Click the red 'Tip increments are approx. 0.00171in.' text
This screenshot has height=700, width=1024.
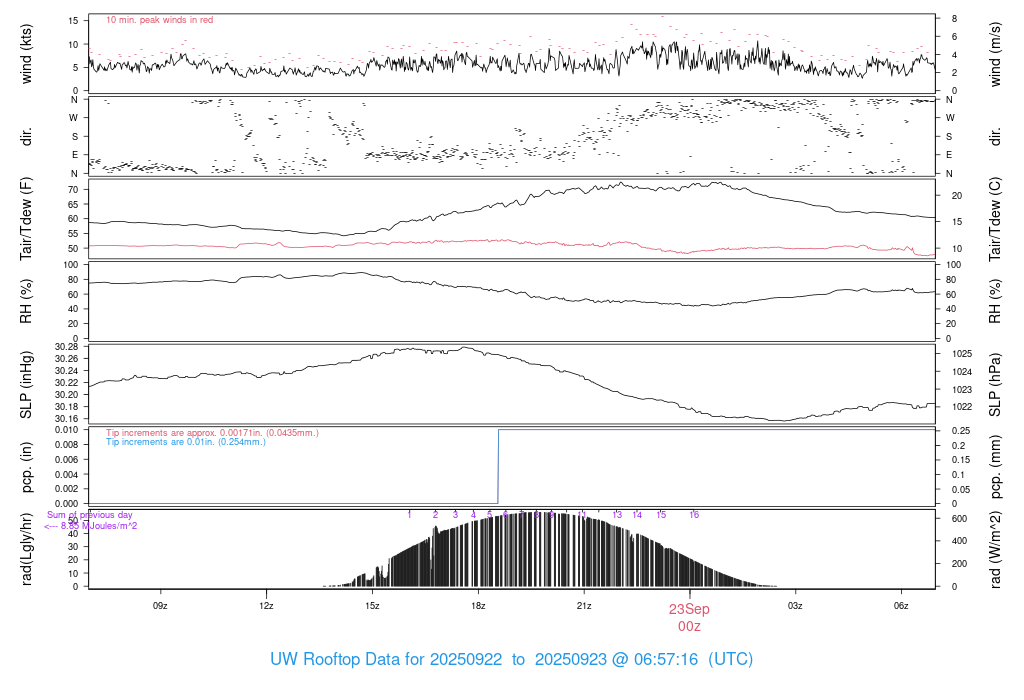[212, 433]
